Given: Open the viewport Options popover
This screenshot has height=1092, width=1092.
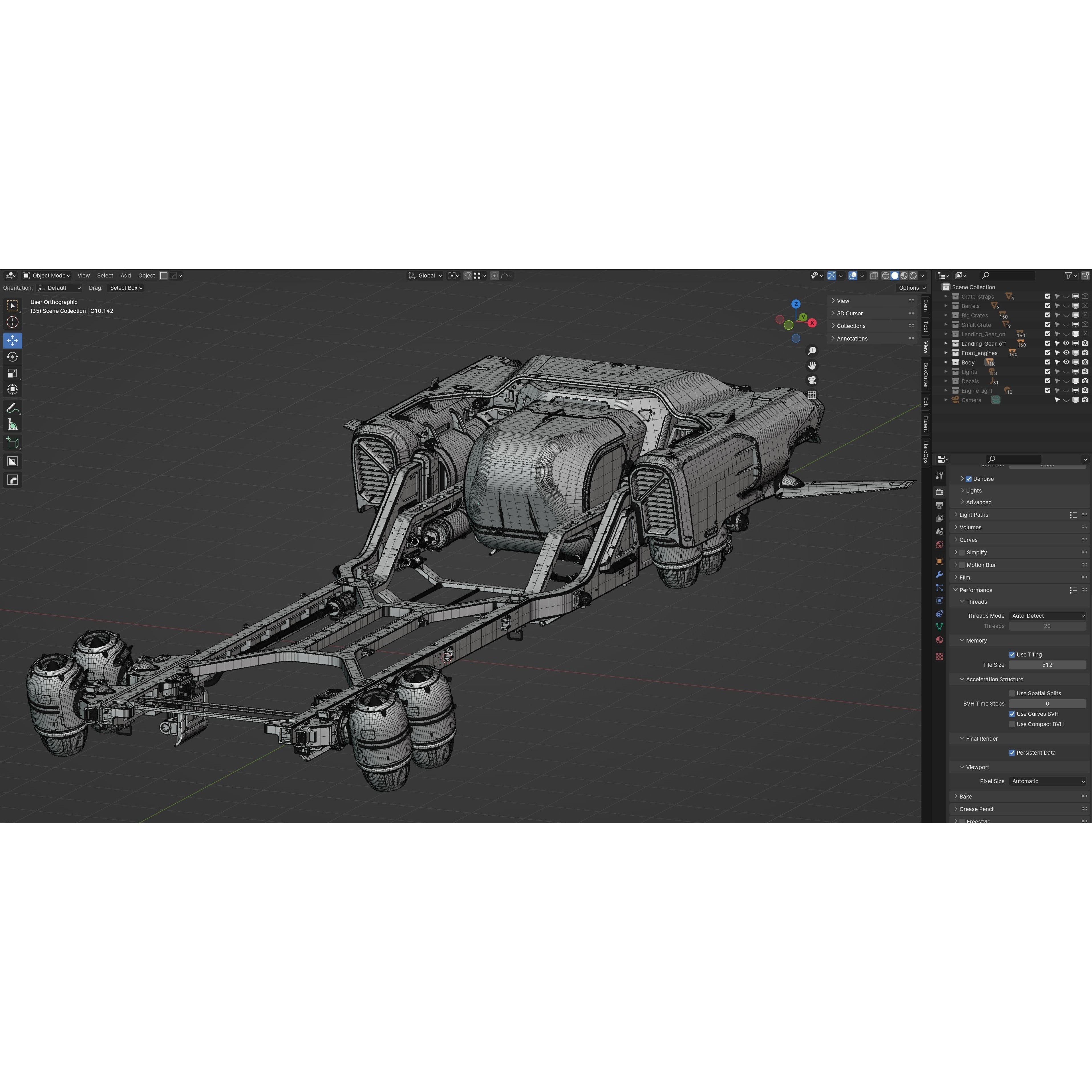Looking at the screenshot, I should tap(911, 288).
